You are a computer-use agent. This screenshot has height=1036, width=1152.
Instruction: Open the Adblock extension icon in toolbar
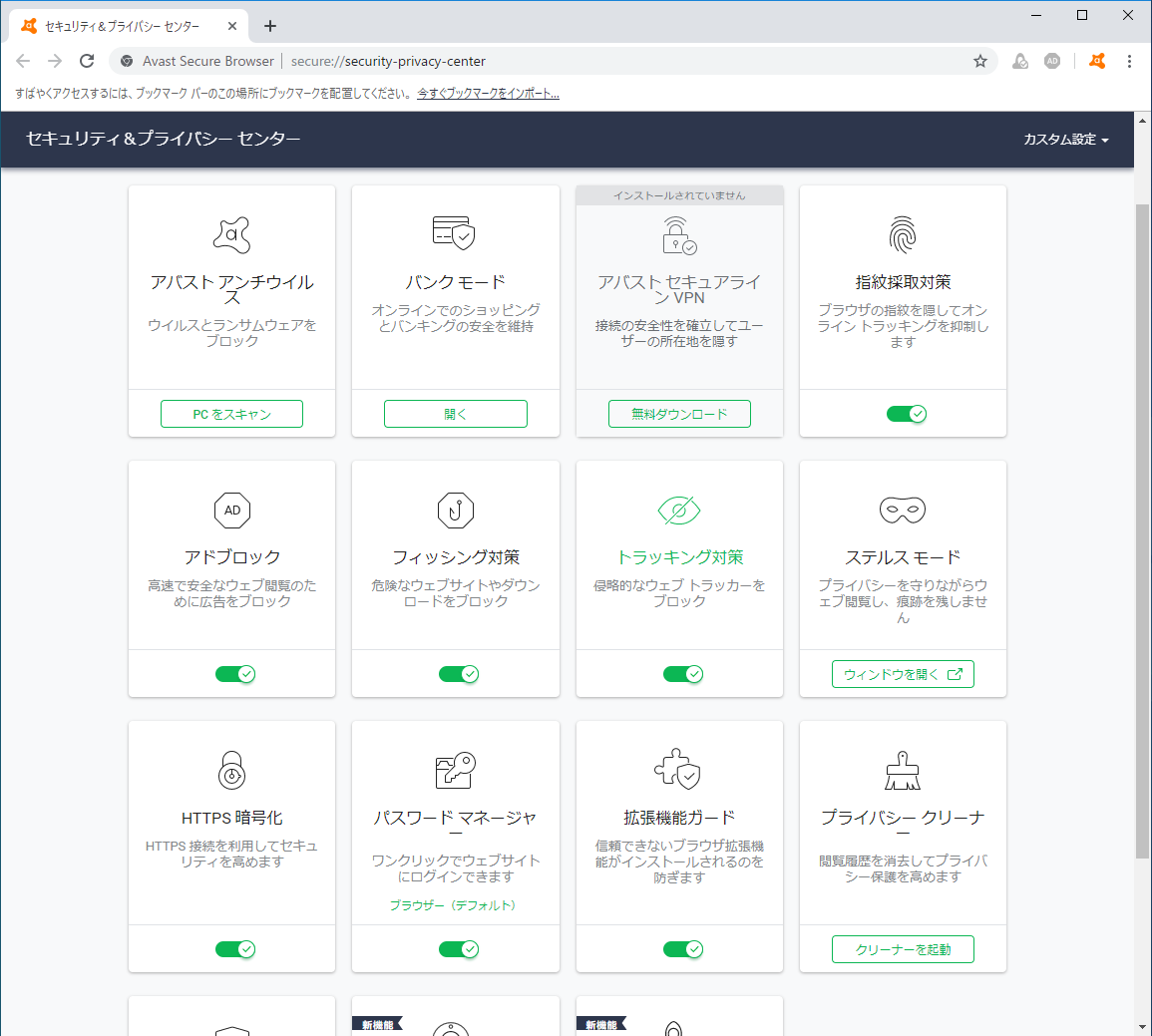[1052, 61]
